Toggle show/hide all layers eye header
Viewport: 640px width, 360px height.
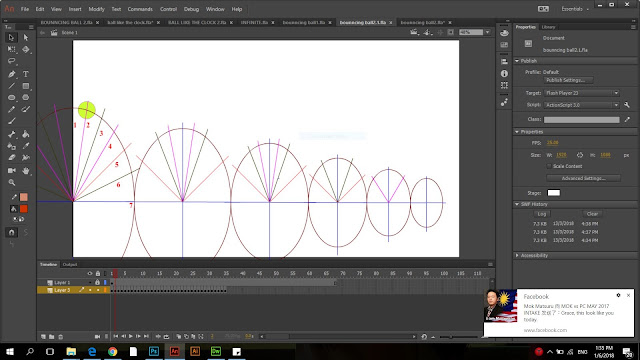tap(90, 273)
